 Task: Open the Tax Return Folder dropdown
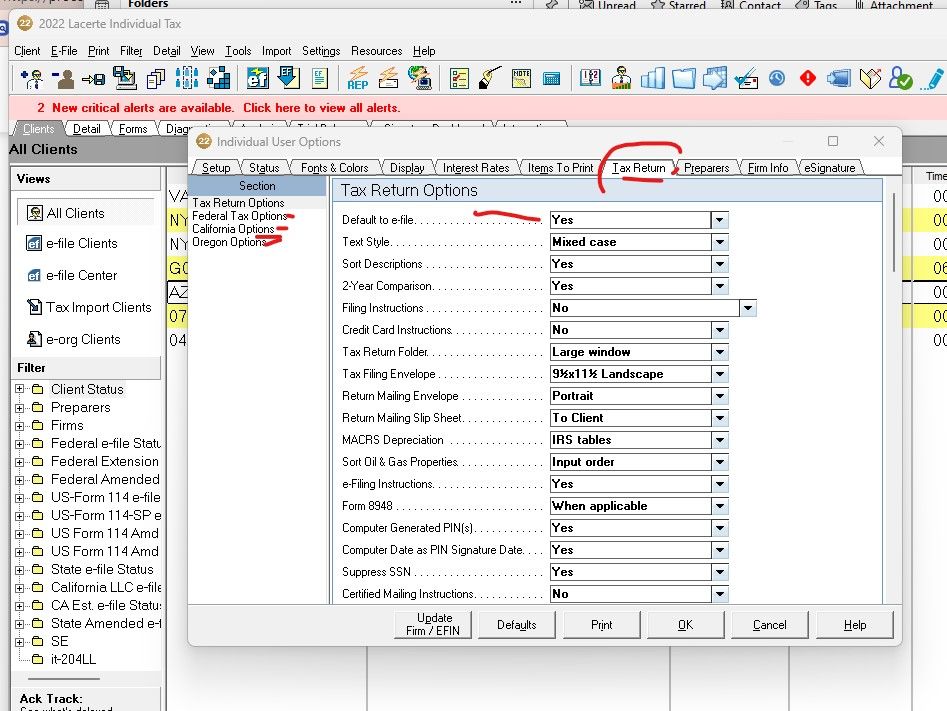click(719, 352)
